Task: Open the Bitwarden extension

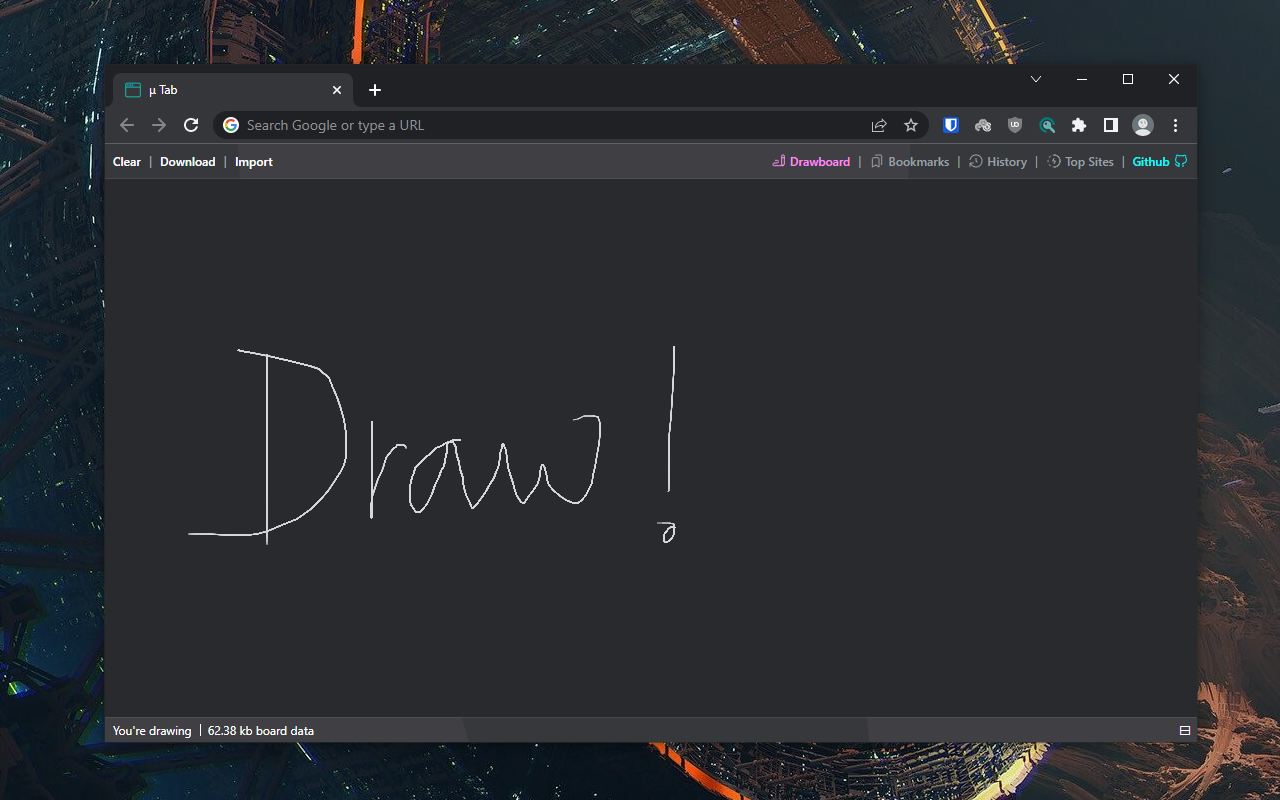Action: click(951, 125)
